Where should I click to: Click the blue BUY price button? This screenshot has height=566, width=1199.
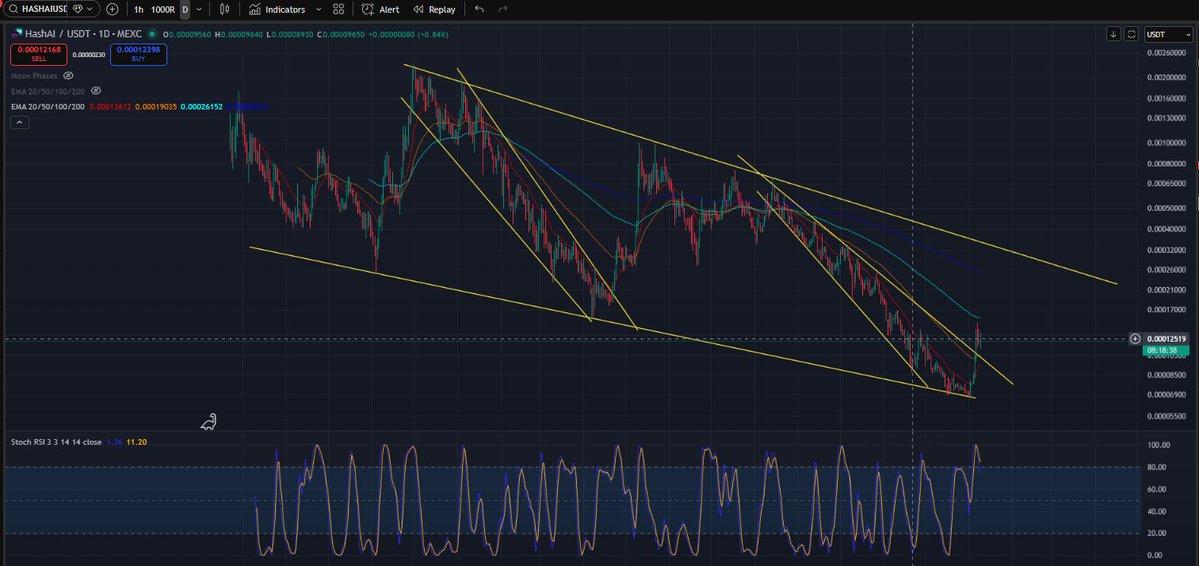[x=138, y=54]
